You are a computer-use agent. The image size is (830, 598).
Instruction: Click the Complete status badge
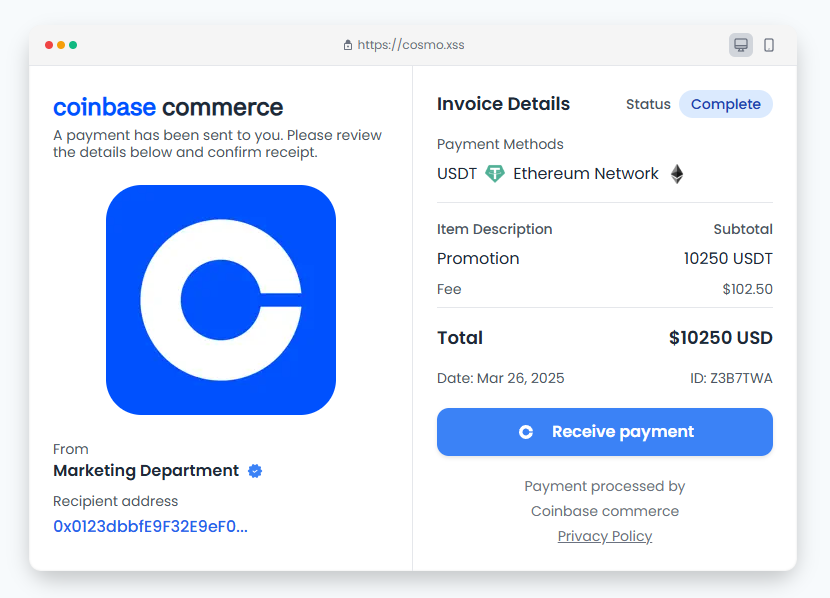point(726,104)
